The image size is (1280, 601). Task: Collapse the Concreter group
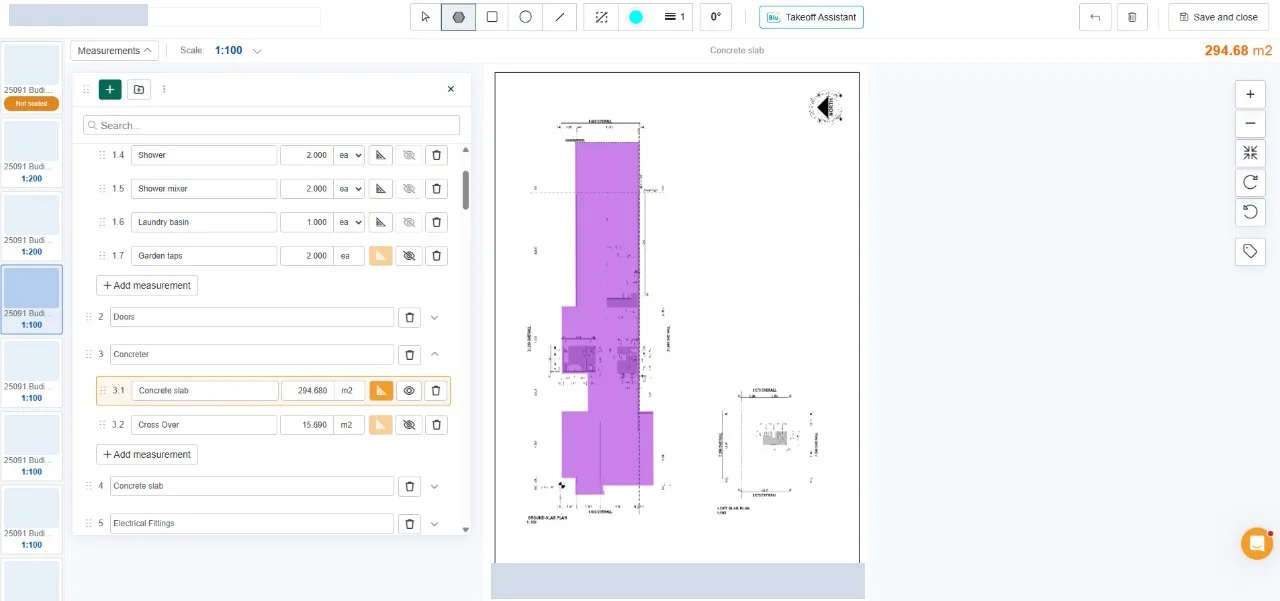coord(434,354)
